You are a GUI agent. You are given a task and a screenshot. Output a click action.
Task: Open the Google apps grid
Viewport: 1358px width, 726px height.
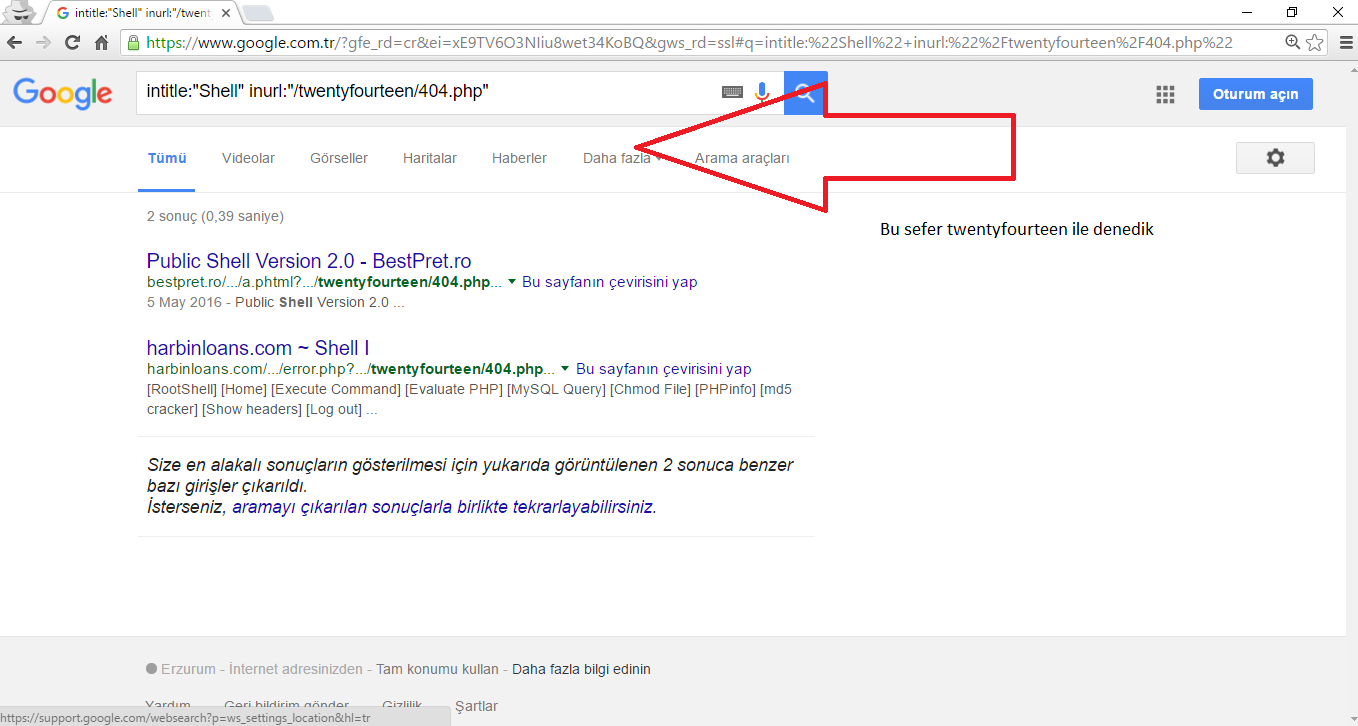[x=1165, y=95]
